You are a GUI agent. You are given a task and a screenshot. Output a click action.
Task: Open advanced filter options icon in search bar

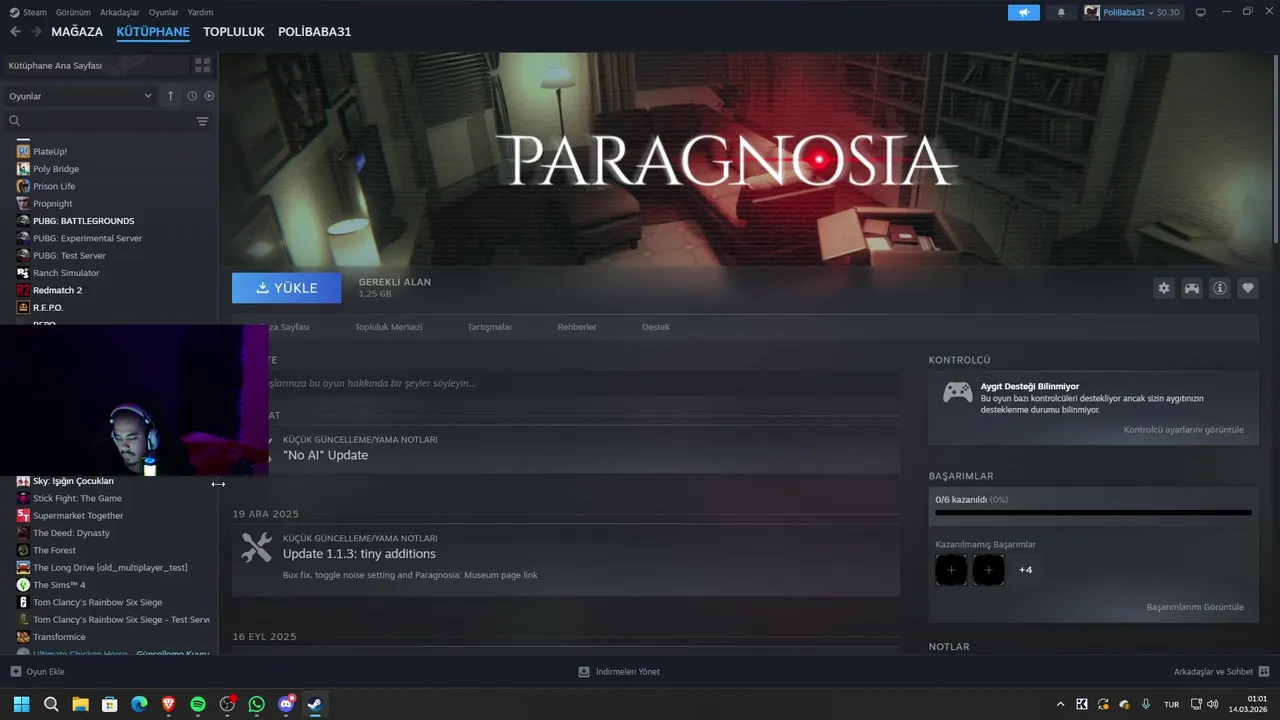(x=202, y=121)
